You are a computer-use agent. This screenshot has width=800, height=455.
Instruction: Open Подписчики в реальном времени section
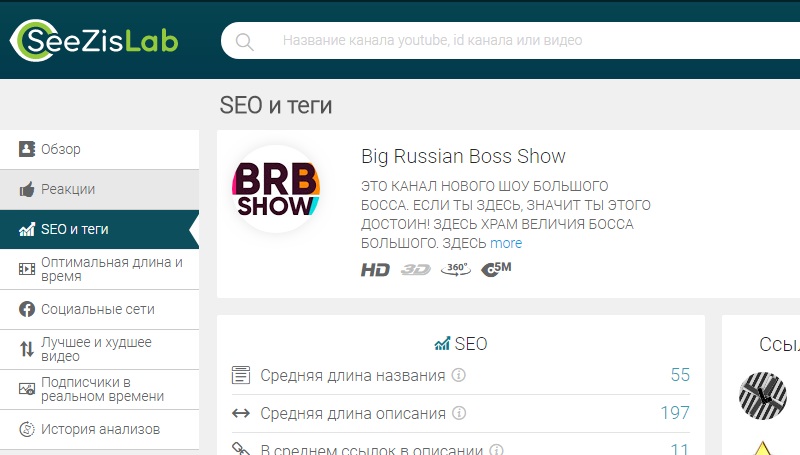pyautogui.click(x=99, y=389)
